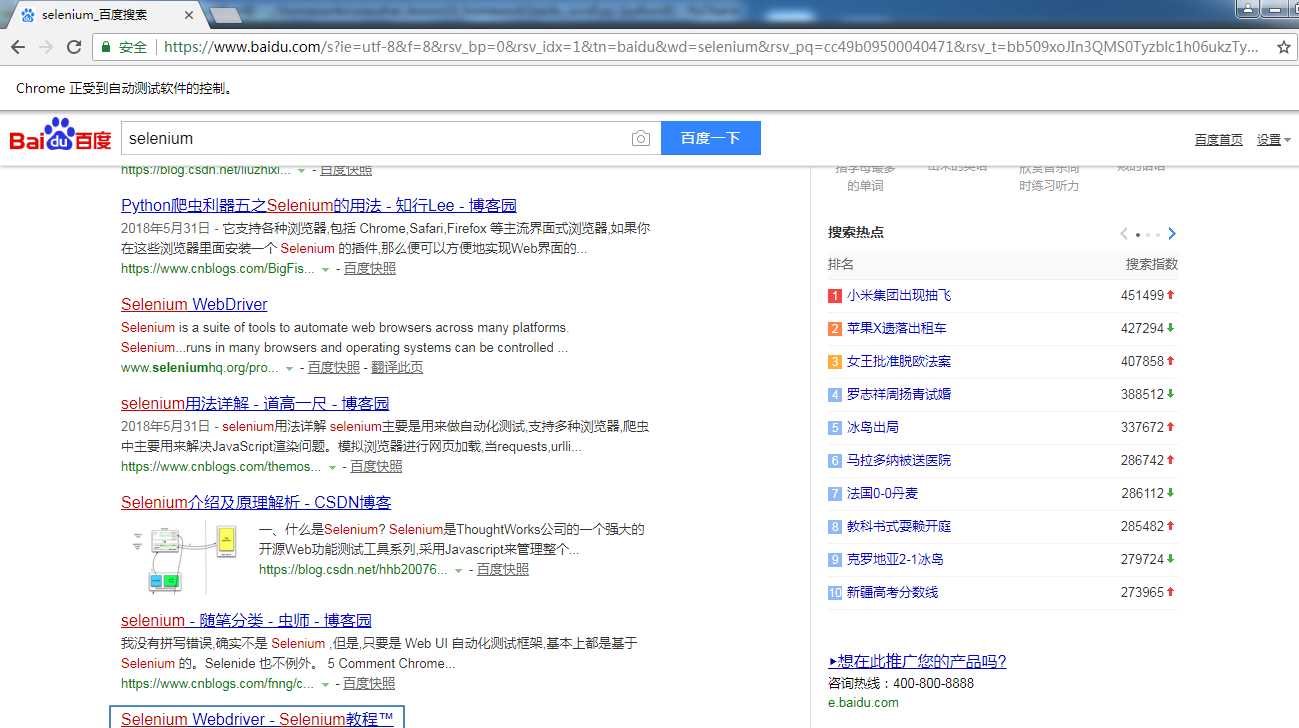
Task: Open camera image search icon
Action: point(641,138)
